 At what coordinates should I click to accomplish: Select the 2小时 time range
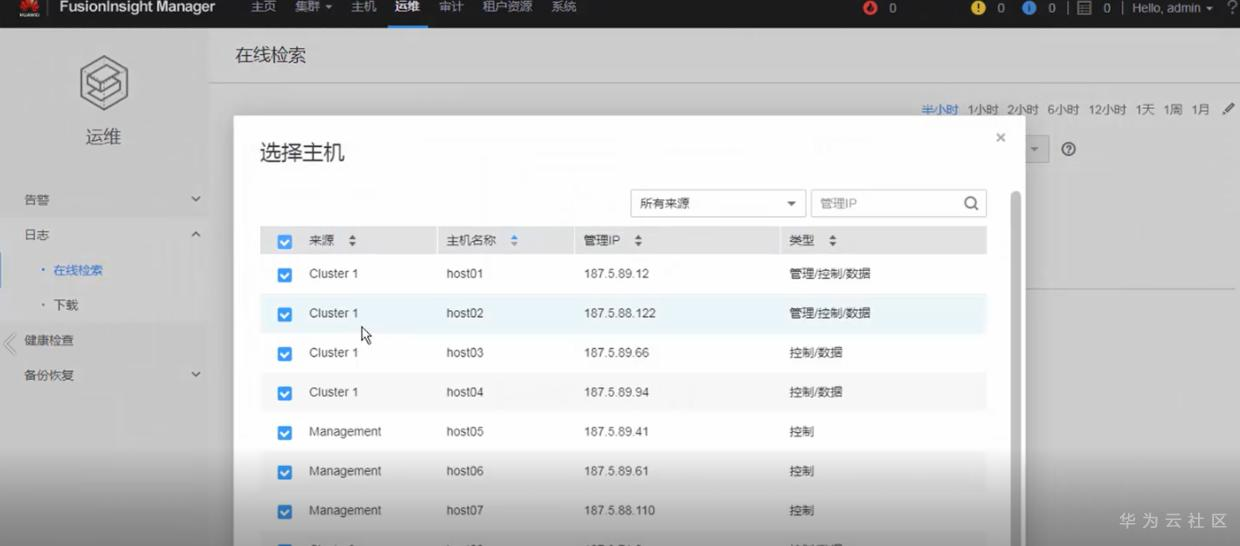tap(1023, 110)
